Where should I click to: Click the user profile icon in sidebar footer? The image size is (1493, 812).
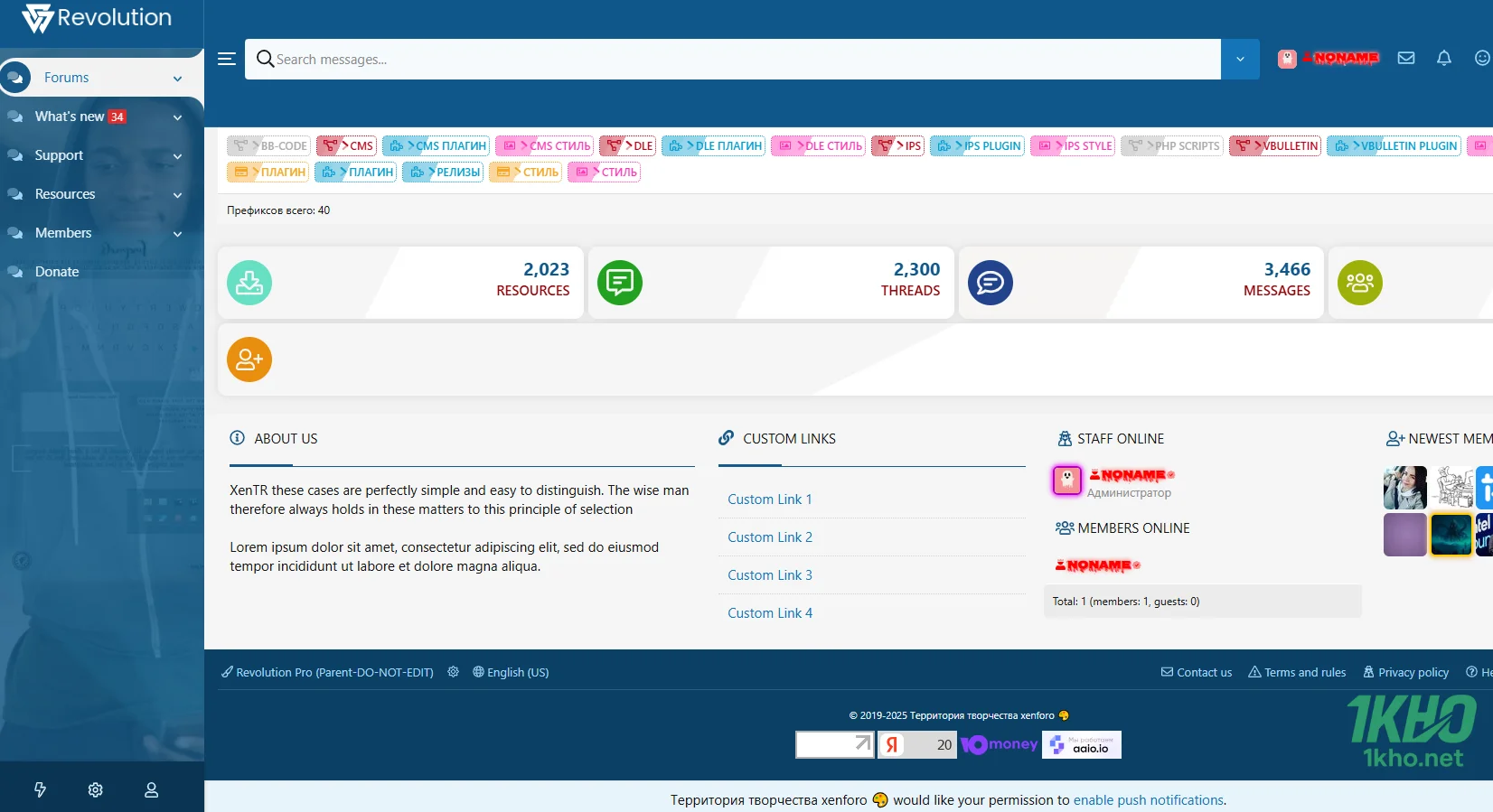(152, 789)
